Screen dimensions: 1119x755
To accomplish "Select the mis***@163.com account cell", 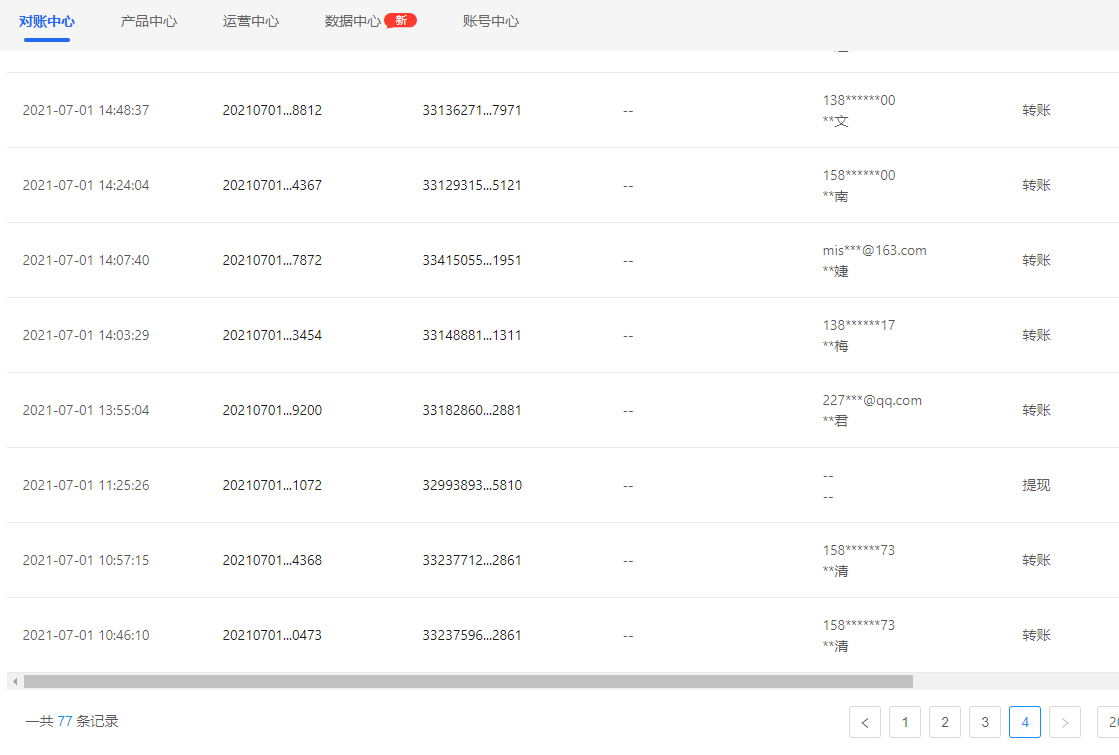I will pyautogui.click(x=874, y=250).
